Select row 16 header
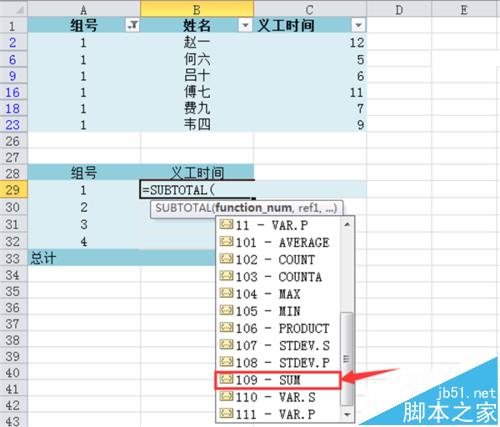The image size is (500, 427). pos(13,92)
